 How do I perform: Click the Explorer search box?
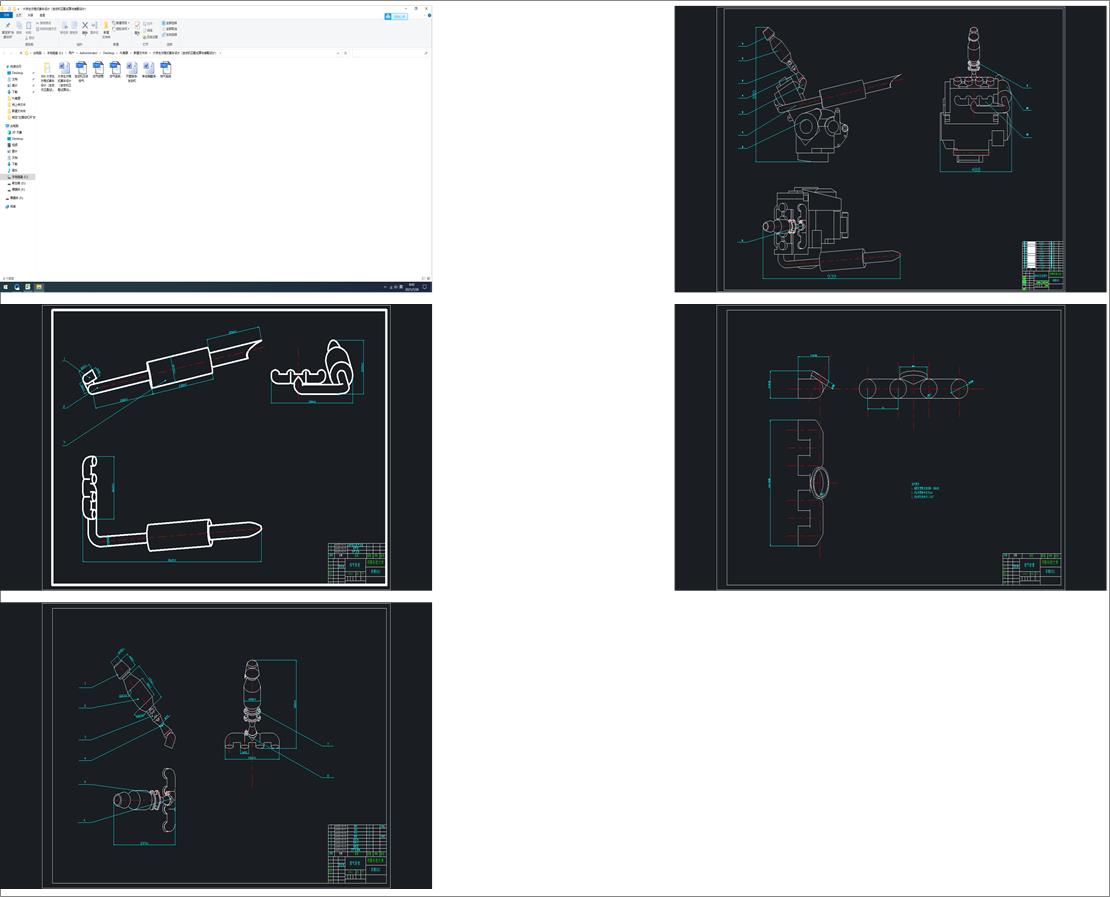point(389,53)
